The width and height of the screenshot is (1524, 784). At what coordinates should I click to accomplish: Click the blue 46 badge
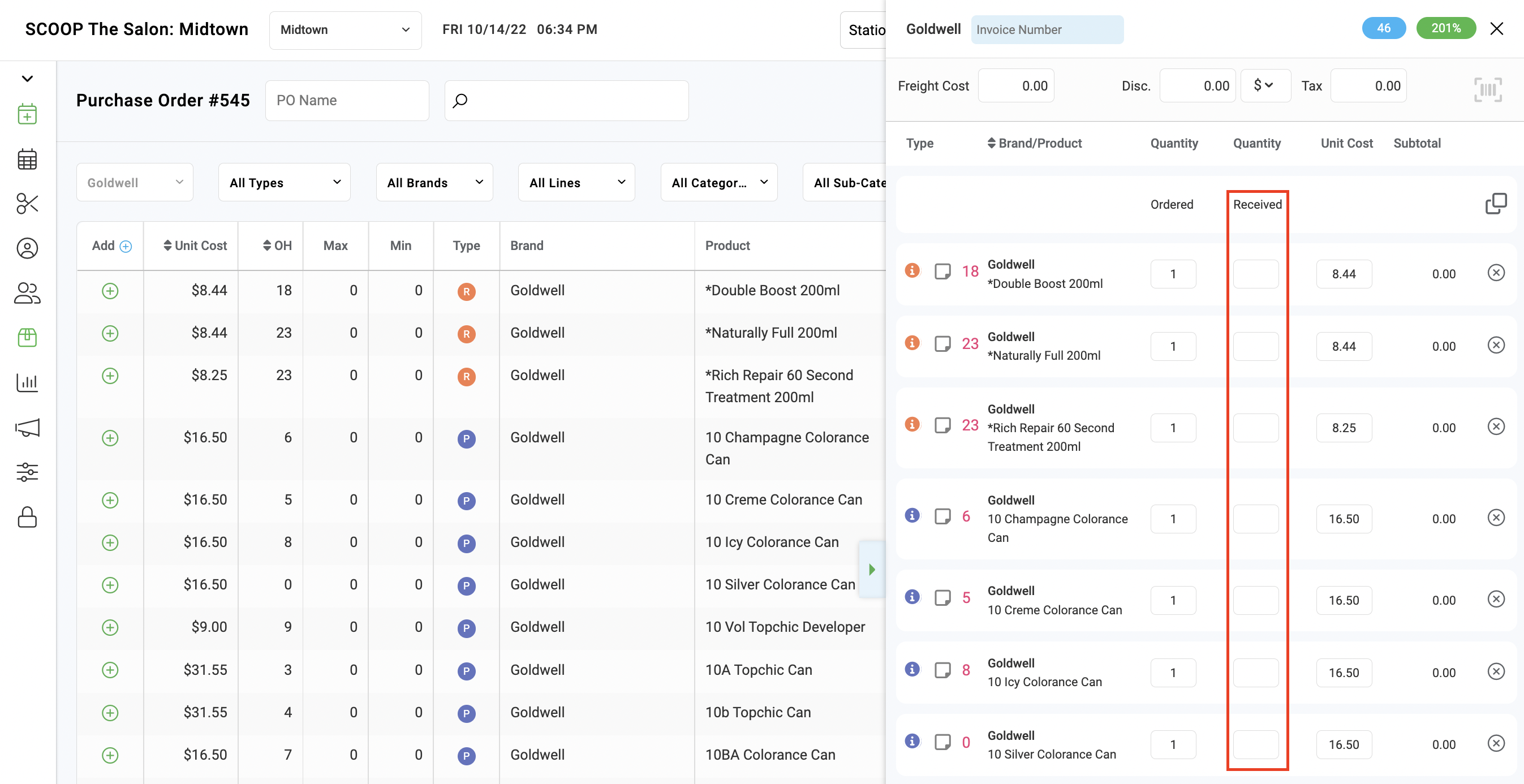1384,28
